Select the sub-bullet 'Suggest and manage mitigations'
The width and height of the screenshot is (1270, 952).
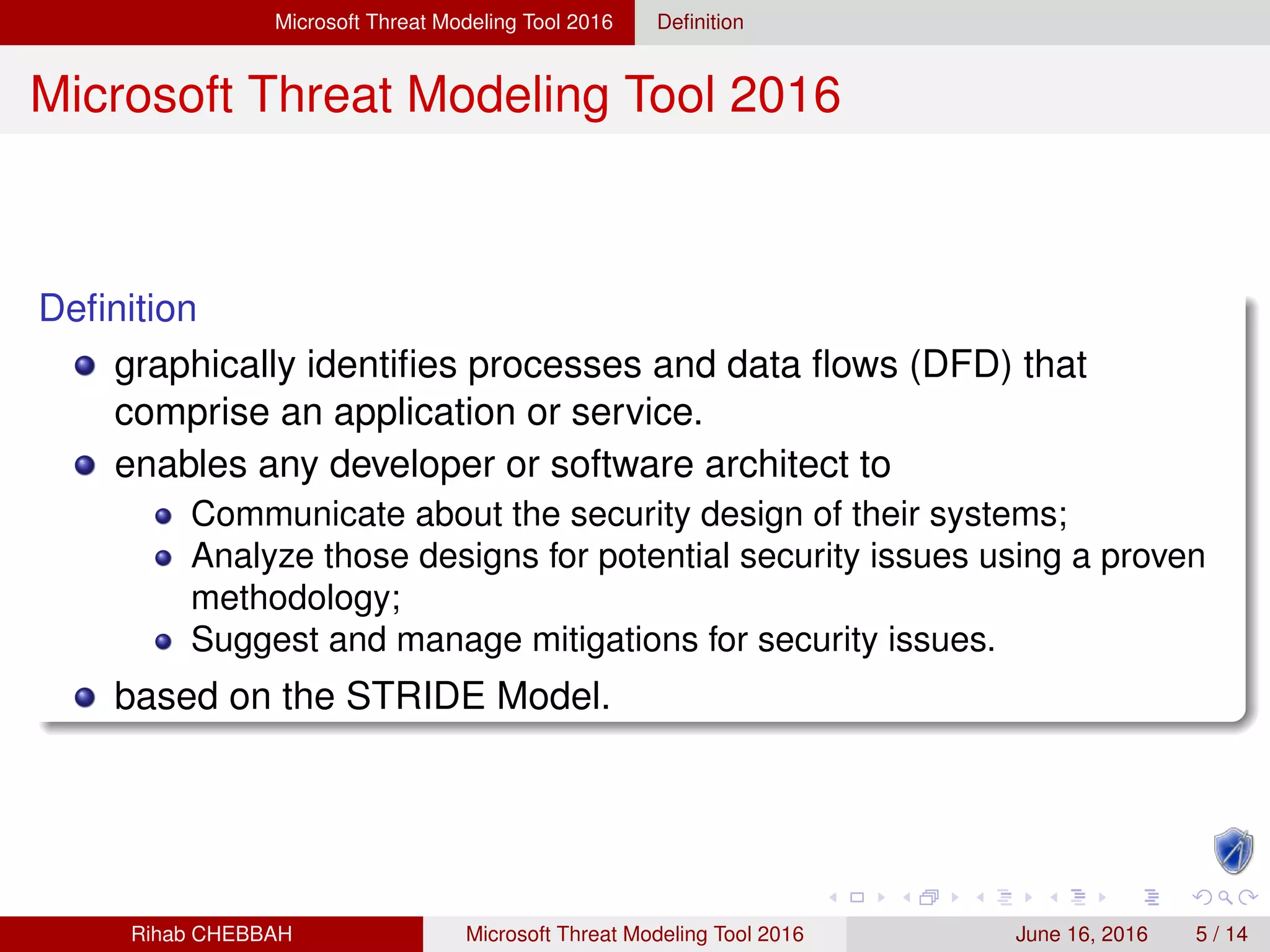click(x=593, y=640)
